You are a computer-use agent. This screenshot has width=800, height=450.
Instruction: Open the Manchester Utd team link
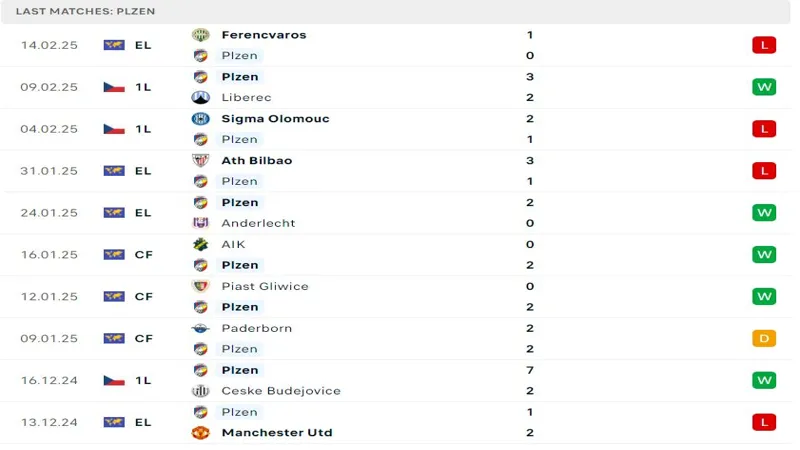[x=277, y=433]
